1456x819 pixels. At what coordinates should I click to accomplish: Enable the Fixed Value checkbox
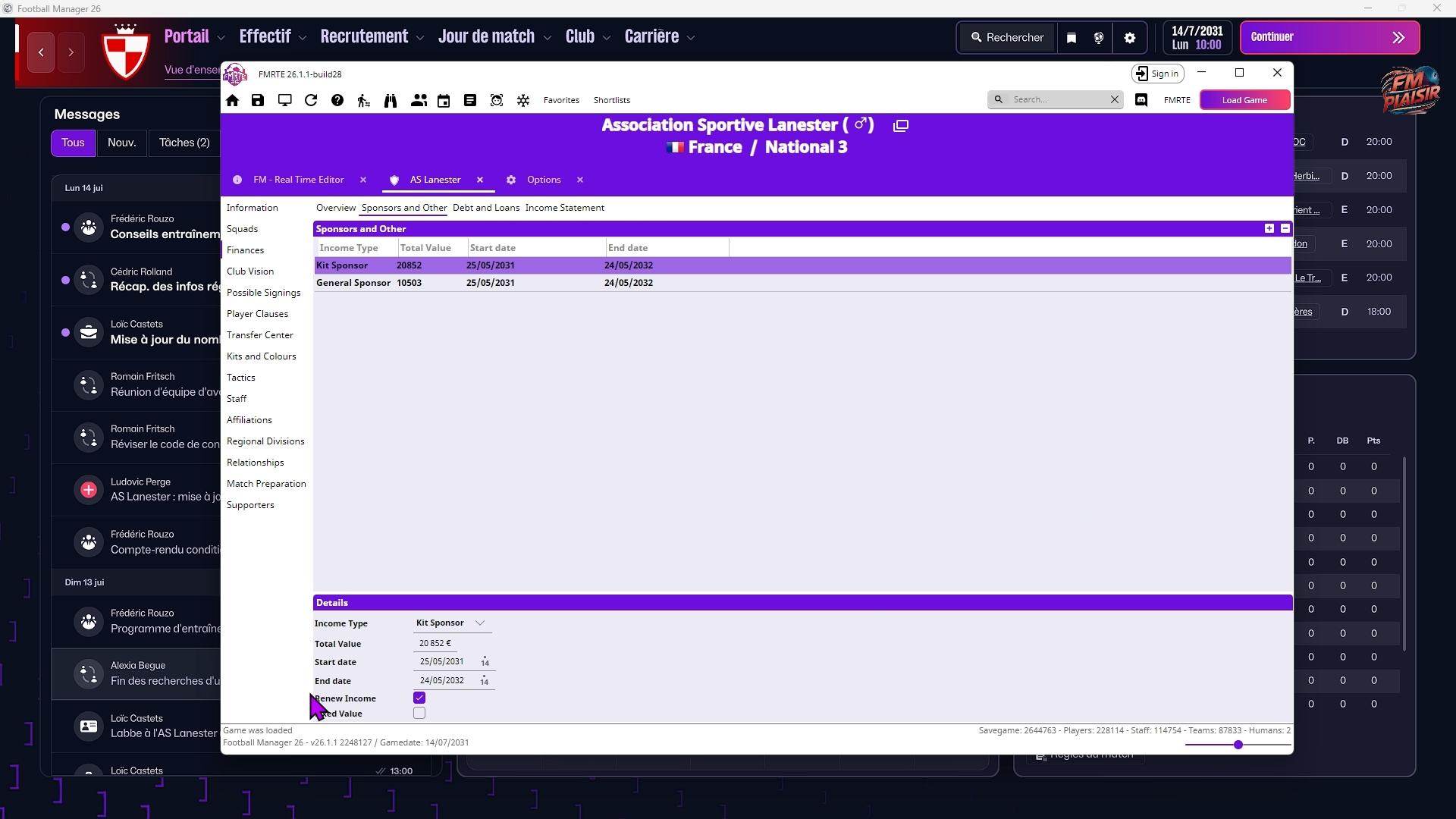point(419,714)
